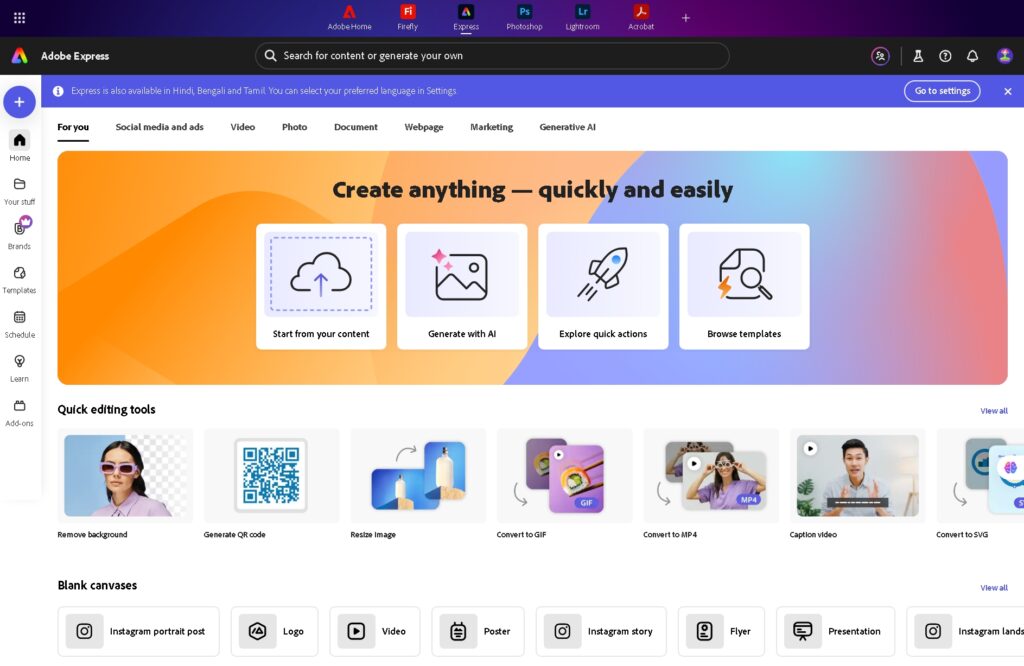Open Photoshop from the top app bar
The height and width of the screenshot is (666, 1024).
pos(524,16)
